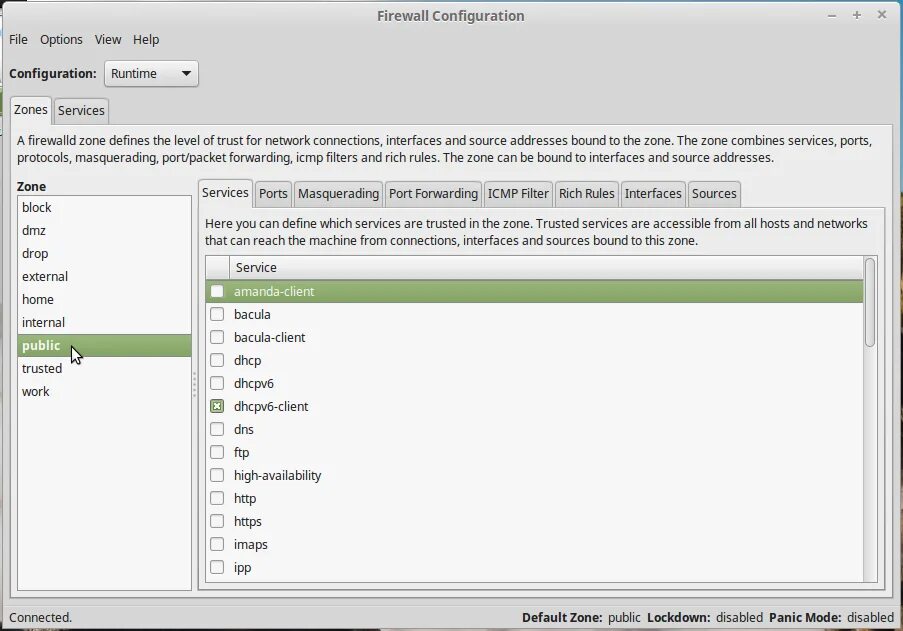Screen dimensions: 903x631
Task: Enable the http service for public zone
Action: click(x=217, y=498)
